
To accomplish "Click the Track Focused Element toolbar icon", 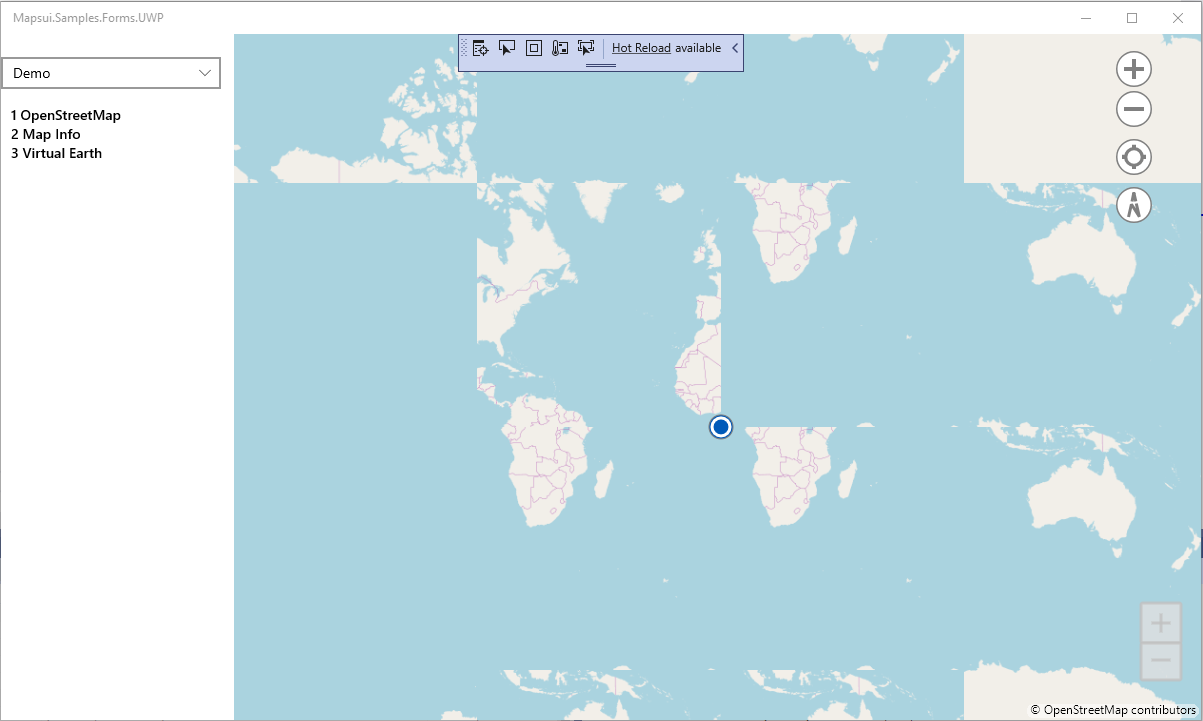I will click(x=559, y=47).
